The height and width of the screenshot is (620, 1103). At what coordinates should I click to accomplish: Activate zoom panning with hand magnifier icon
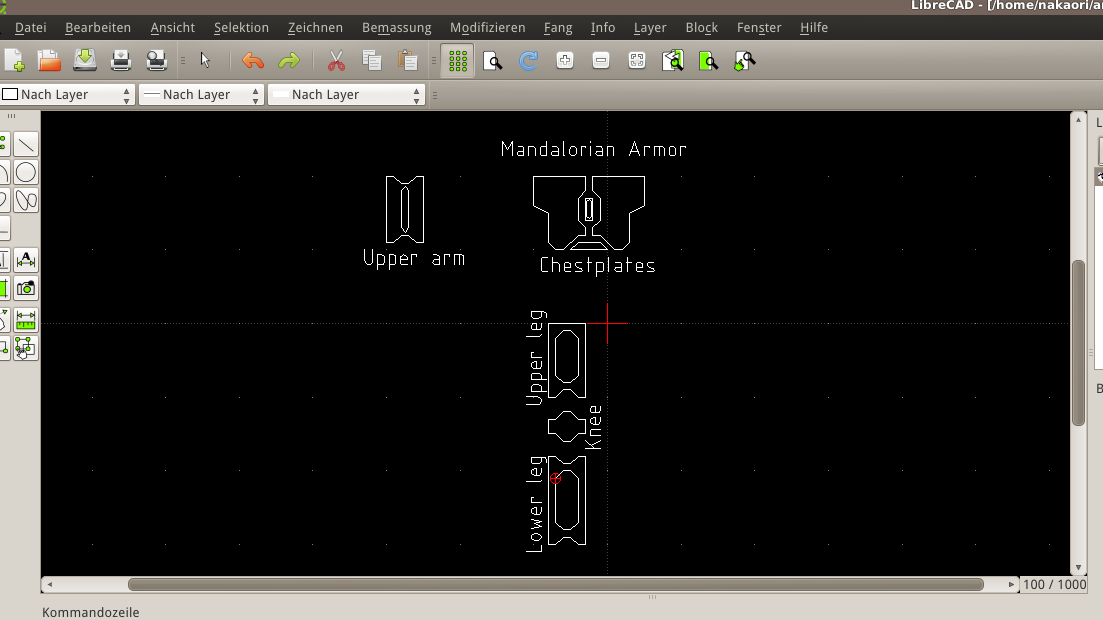[744, 61]
